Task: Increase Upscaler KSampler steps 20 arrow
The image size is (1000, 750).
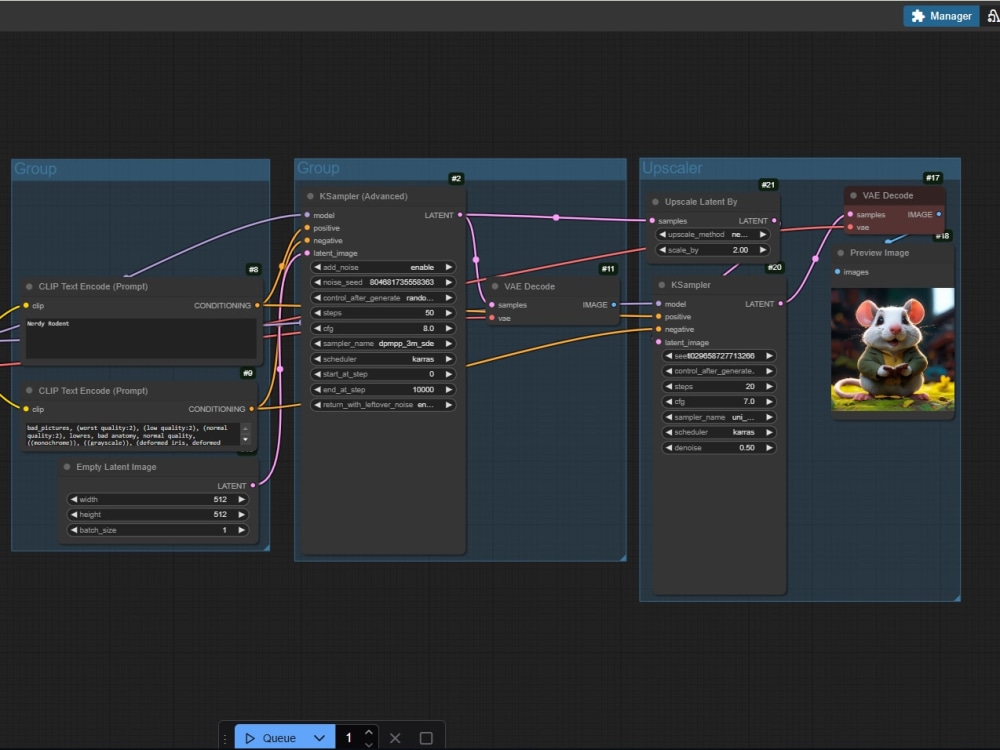Action: [769, 386]
